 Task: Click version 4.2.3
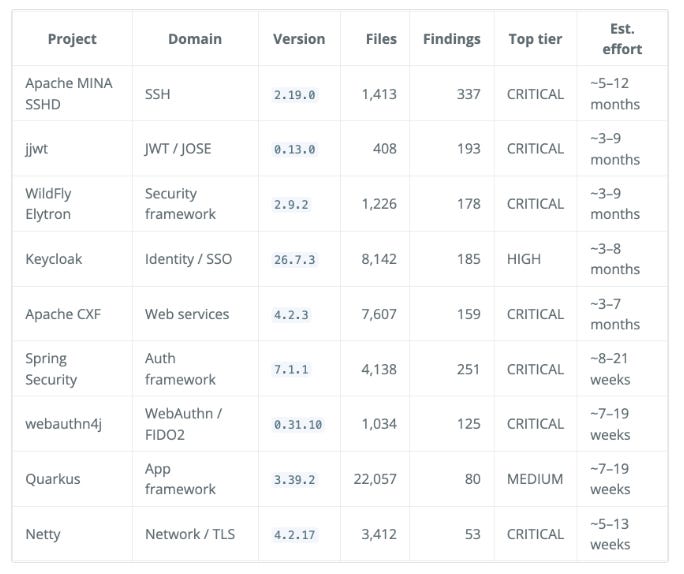tap(291, 315)
